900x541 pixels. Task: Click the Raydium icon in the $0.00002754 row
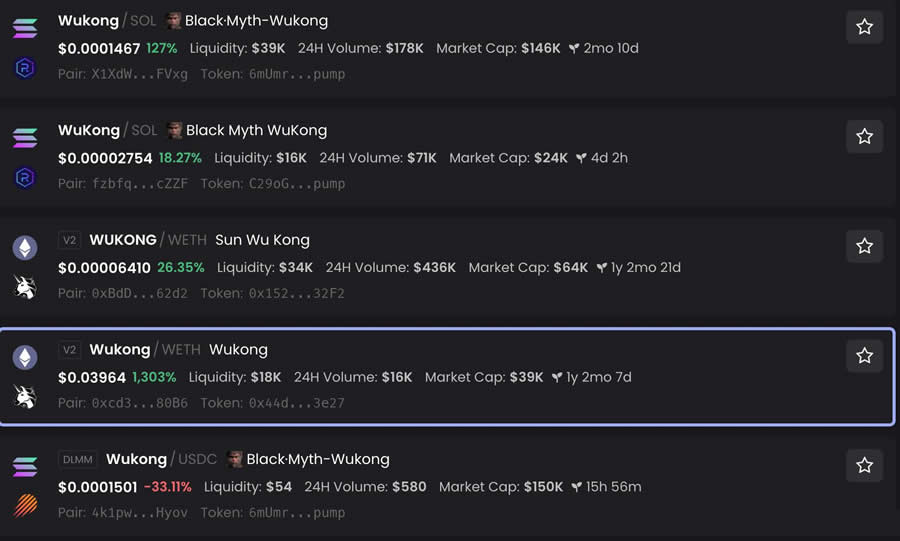tap(25, 178)
